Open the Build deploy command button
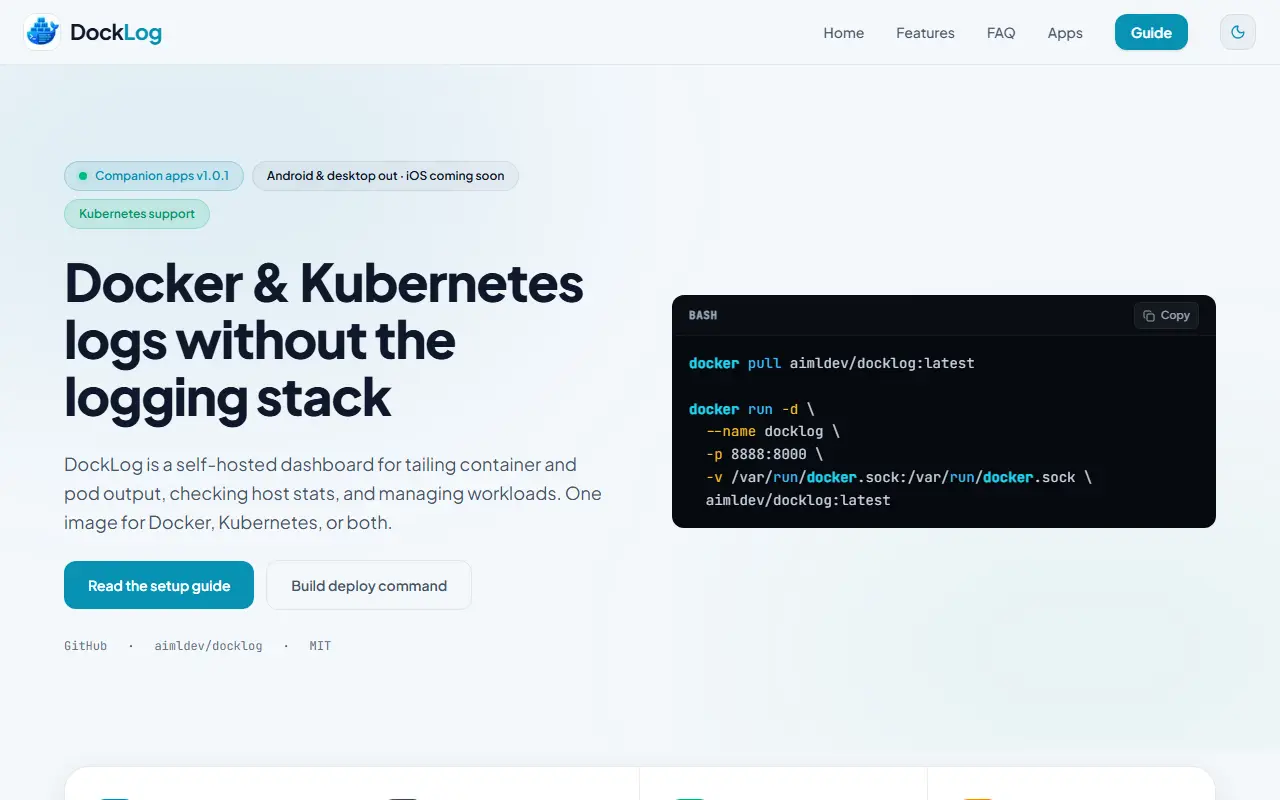This screenshot has height=800, width=1280. coord(369,585)
